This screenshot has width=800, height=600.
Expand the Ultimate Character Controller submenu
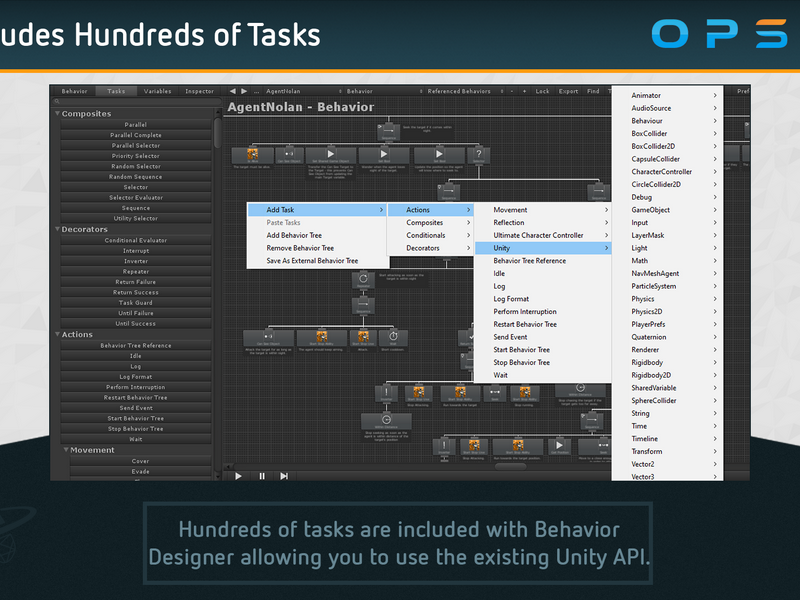543,235
